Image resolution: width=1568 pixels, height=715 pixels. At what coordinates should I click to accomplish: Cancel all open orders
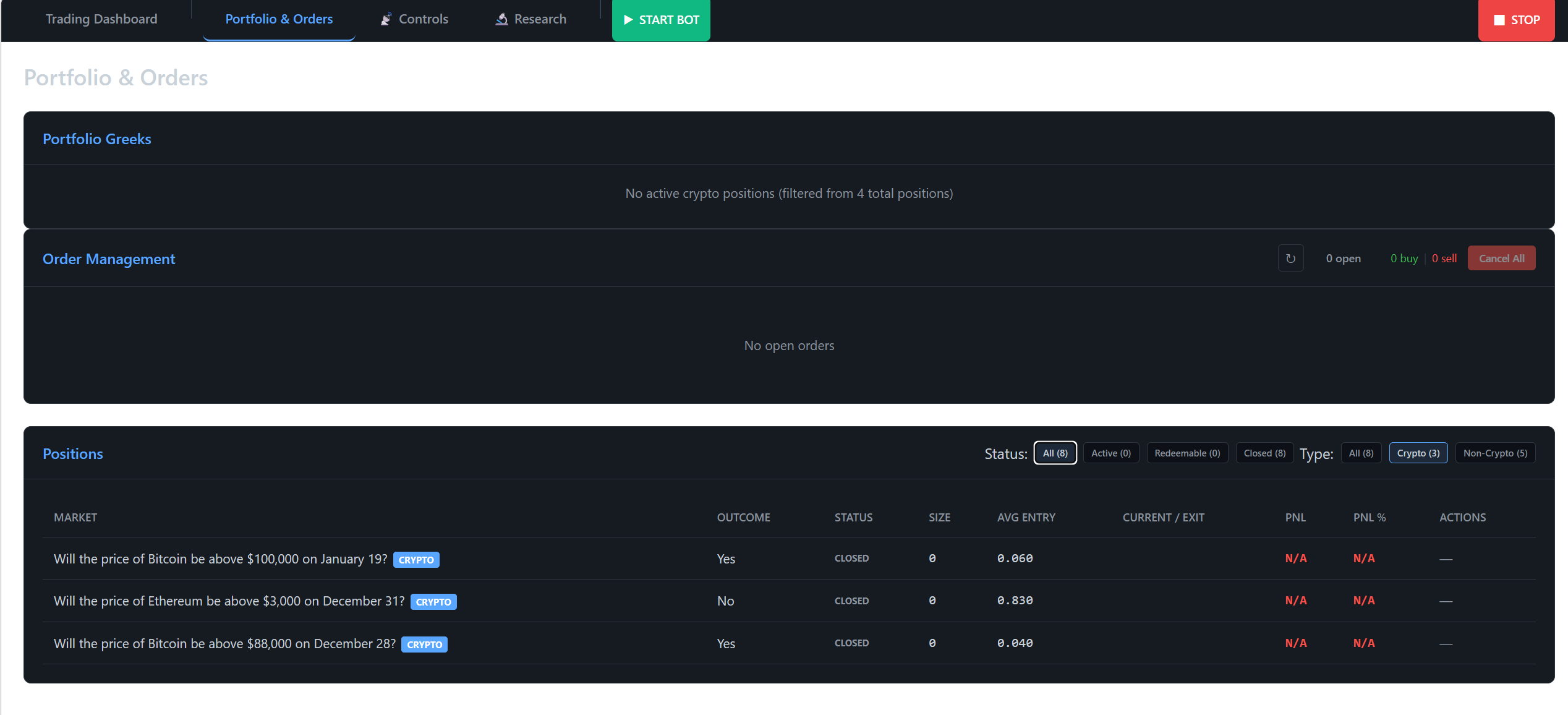[1501, 259]
